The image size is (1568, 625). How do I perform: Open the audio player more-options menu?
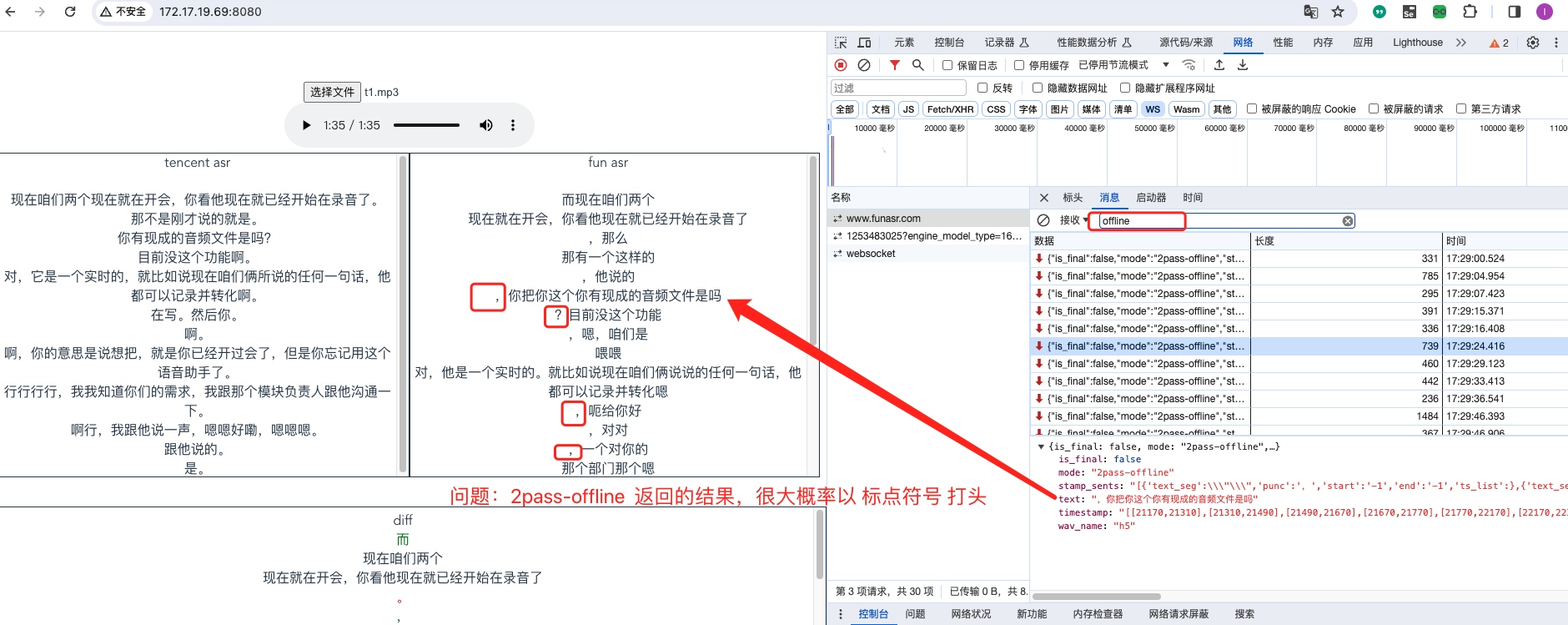coord(513,125)
